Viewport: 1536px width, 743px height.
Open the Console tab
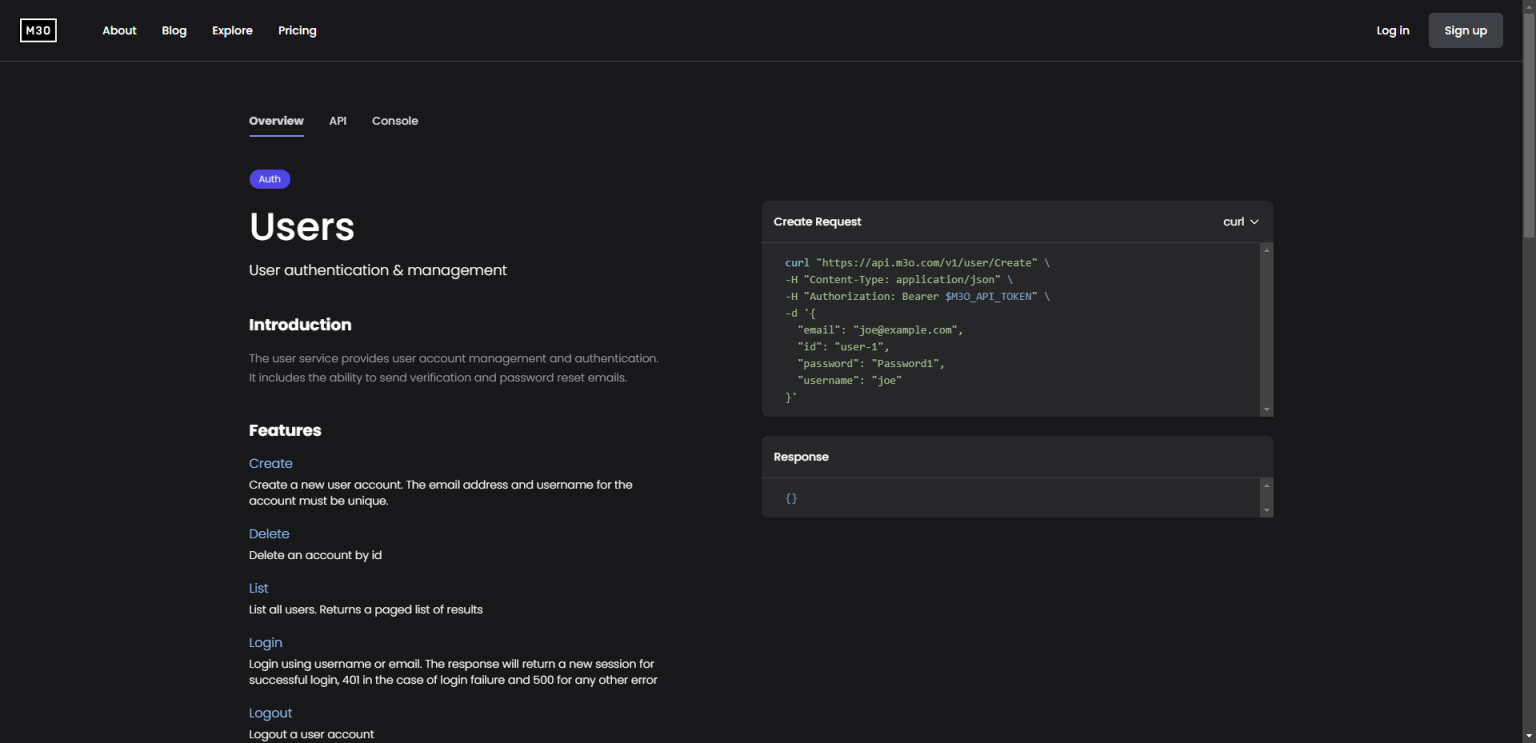(x=394, y=120)
